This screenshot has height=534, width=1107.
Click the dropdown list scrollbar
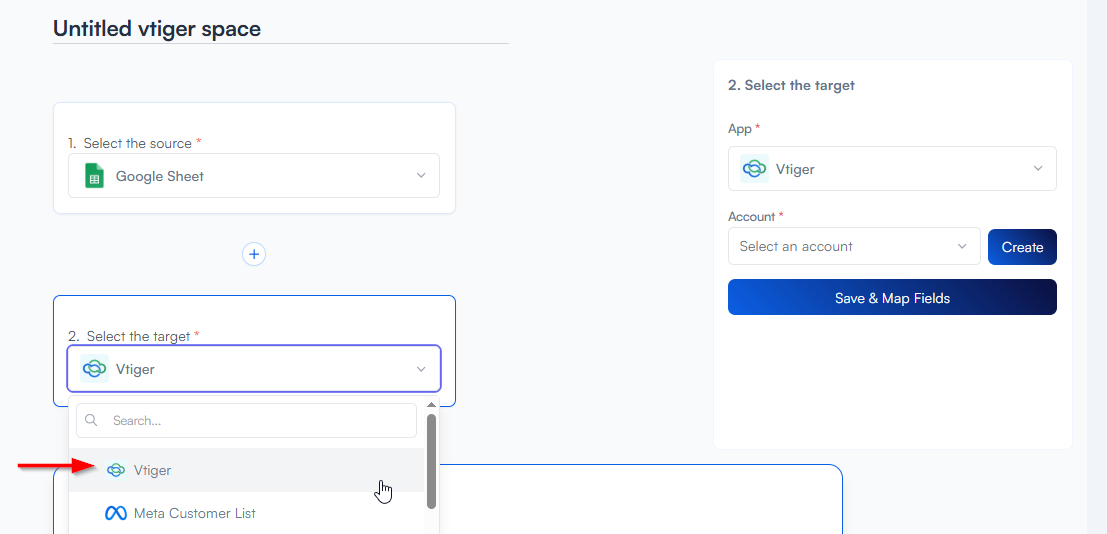(431, 460)
